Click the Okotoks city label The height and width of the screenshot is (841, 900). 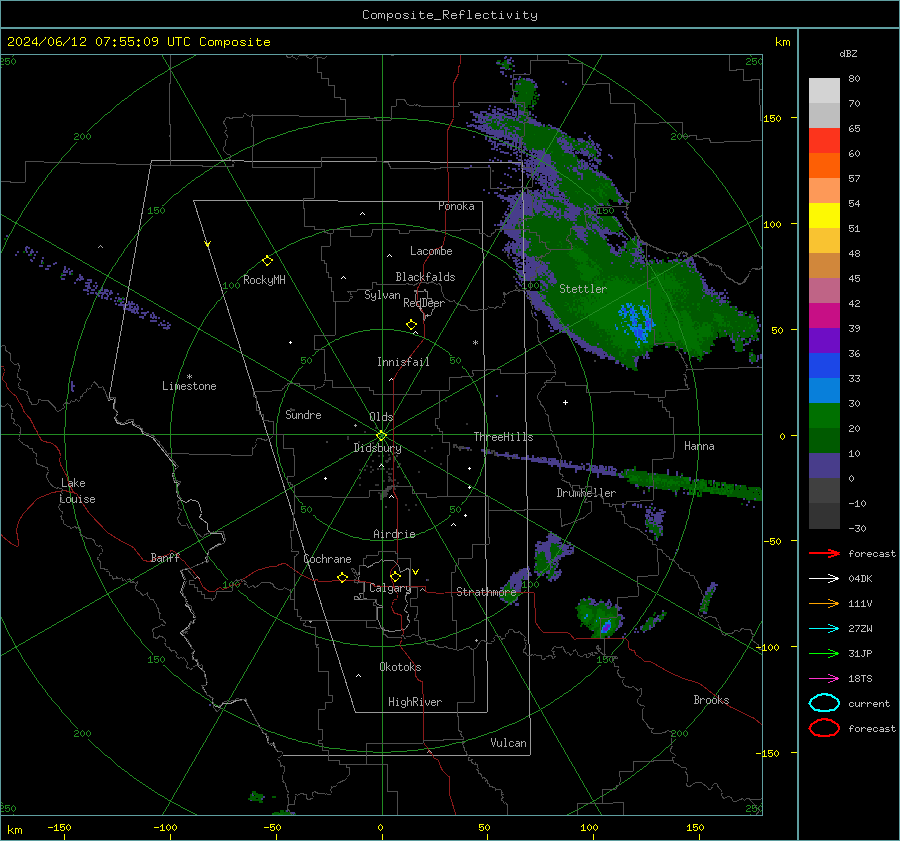click(400, 667)
